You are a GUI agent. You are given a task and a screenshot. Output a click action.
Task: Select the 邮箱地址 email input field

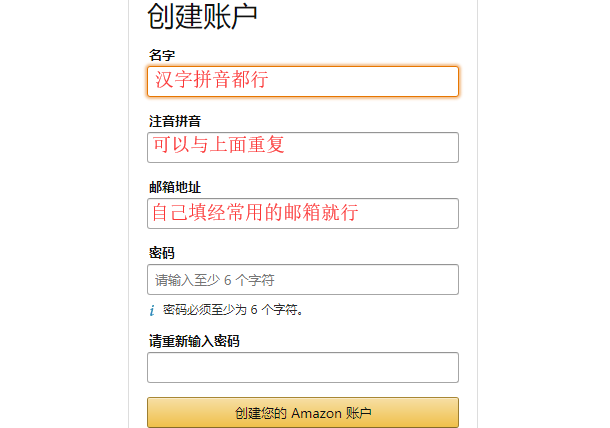pos(303,214)
